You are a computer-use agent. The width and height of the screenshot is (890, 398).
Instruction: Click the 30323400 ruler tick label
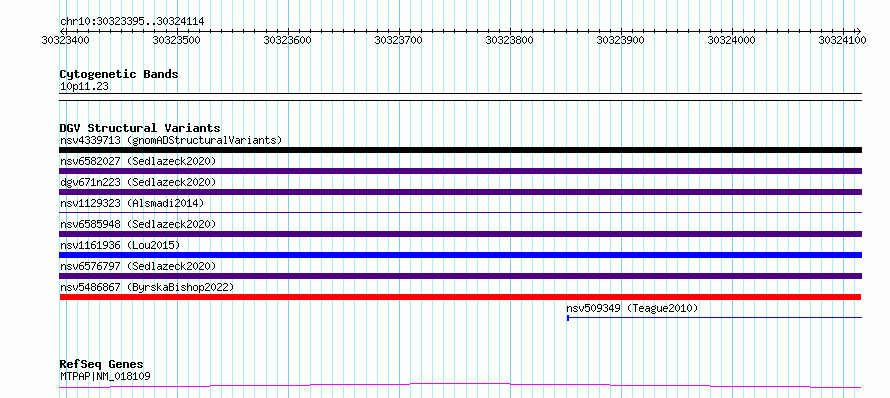(66, 40)
